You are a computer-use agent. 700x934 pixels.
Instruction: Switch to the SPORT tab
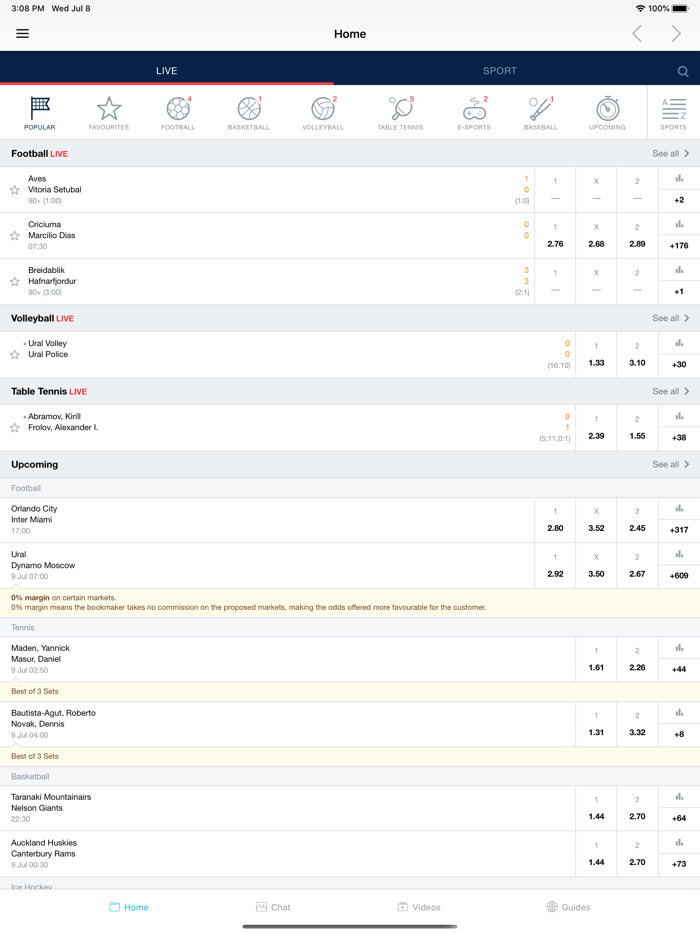click(x=500, y=71)
